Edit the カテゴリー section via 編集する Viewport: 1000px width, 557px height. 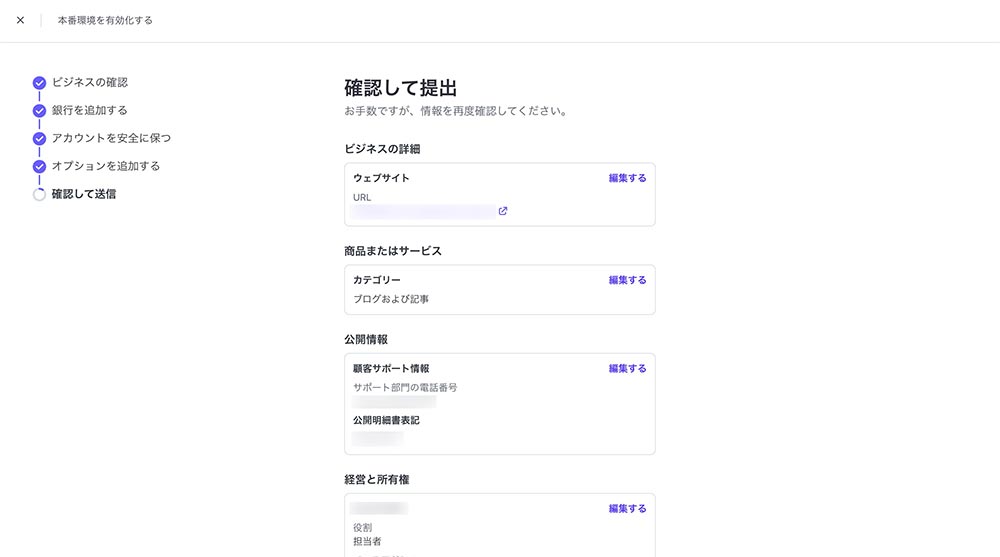628,280
